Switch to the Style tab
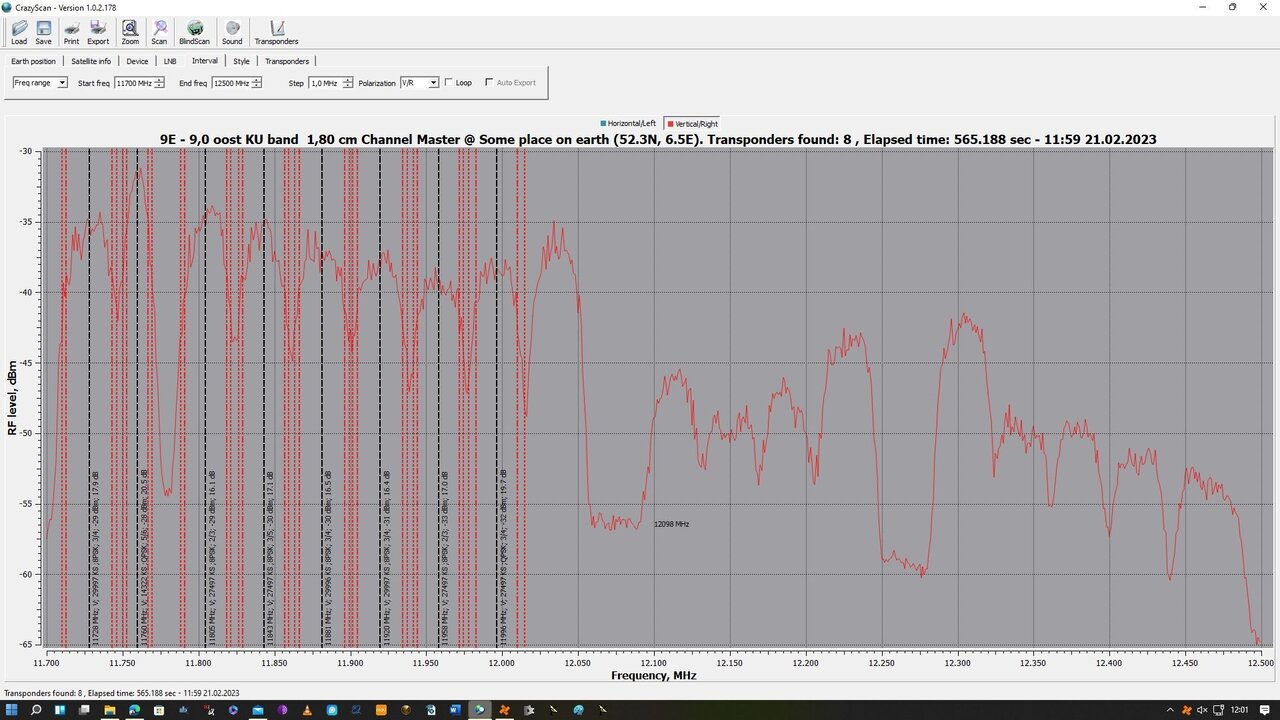The width and height of the screenshot is (1280, 720). (241, 61)
